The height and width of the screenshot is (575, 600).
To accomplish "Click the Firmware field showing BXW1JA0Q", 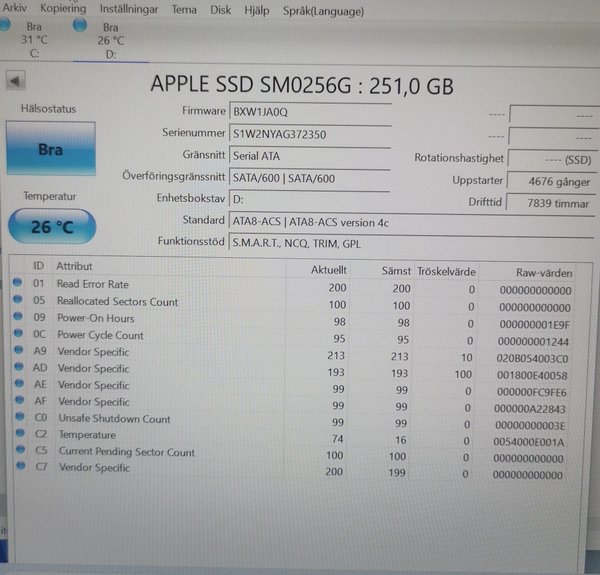I will tap(308, 112).
